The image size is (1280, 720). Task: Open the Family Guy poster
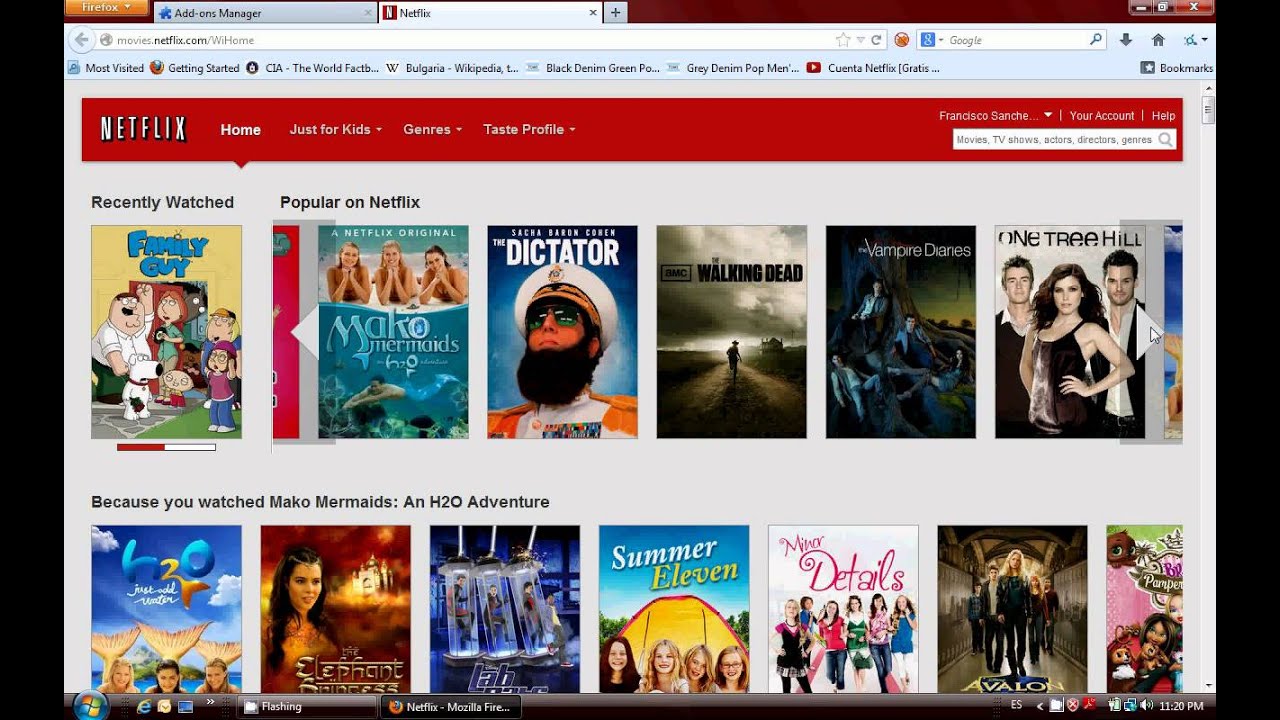166,332
